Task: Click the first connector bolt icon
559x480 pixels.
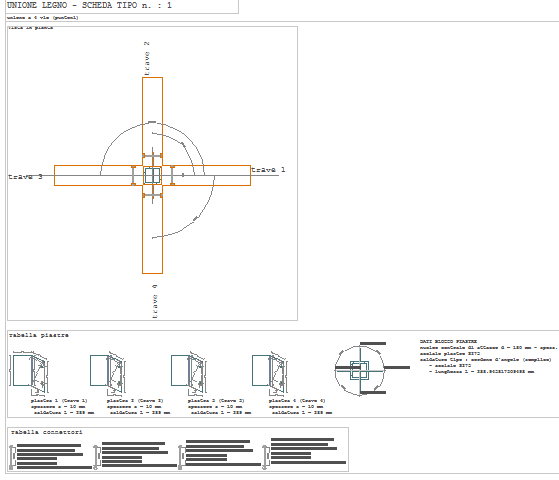Action: 12,457
